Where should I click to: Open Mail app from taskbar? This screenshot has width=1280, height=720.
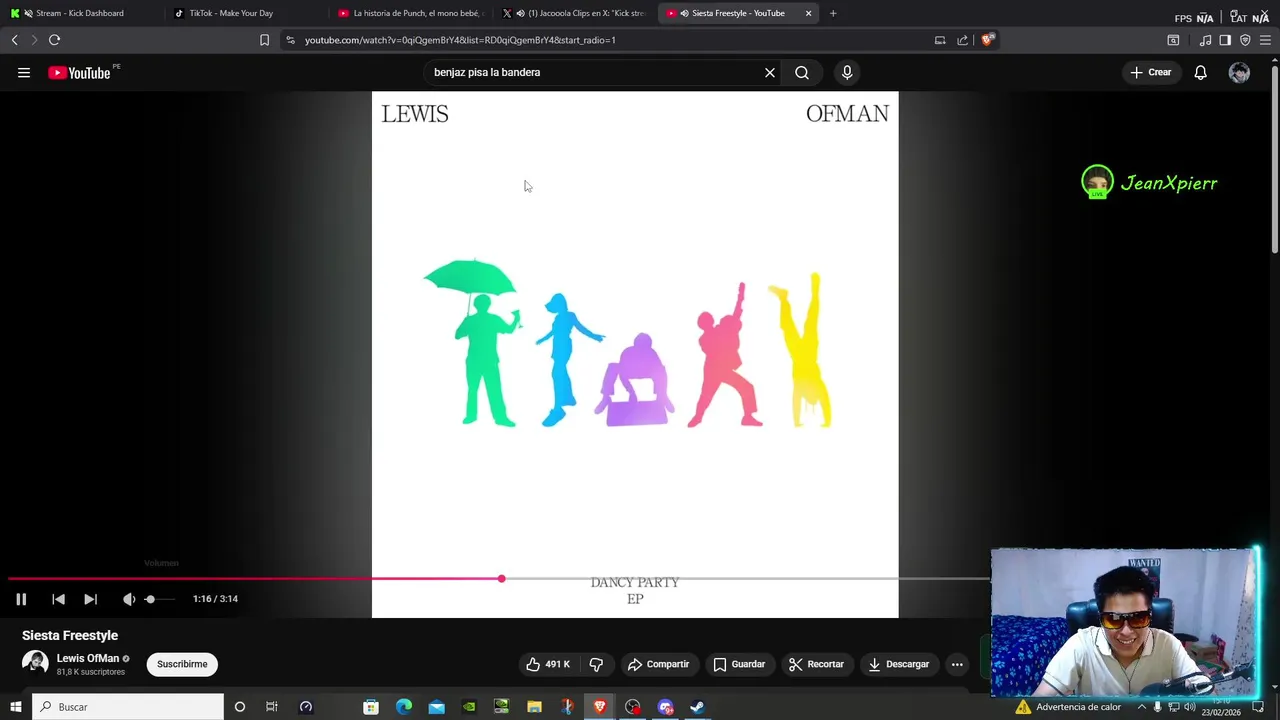(436, 707)
